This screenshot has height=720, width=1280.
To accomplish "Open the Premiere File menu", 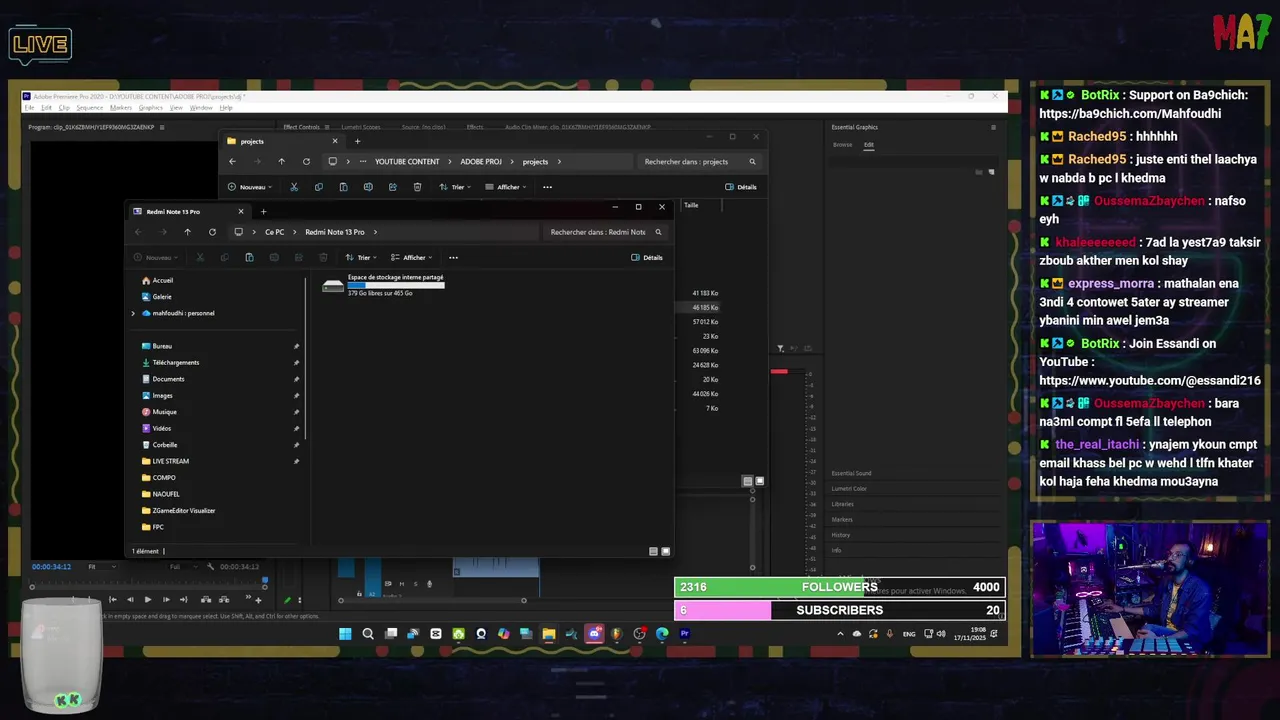I will tap(30, 108).
